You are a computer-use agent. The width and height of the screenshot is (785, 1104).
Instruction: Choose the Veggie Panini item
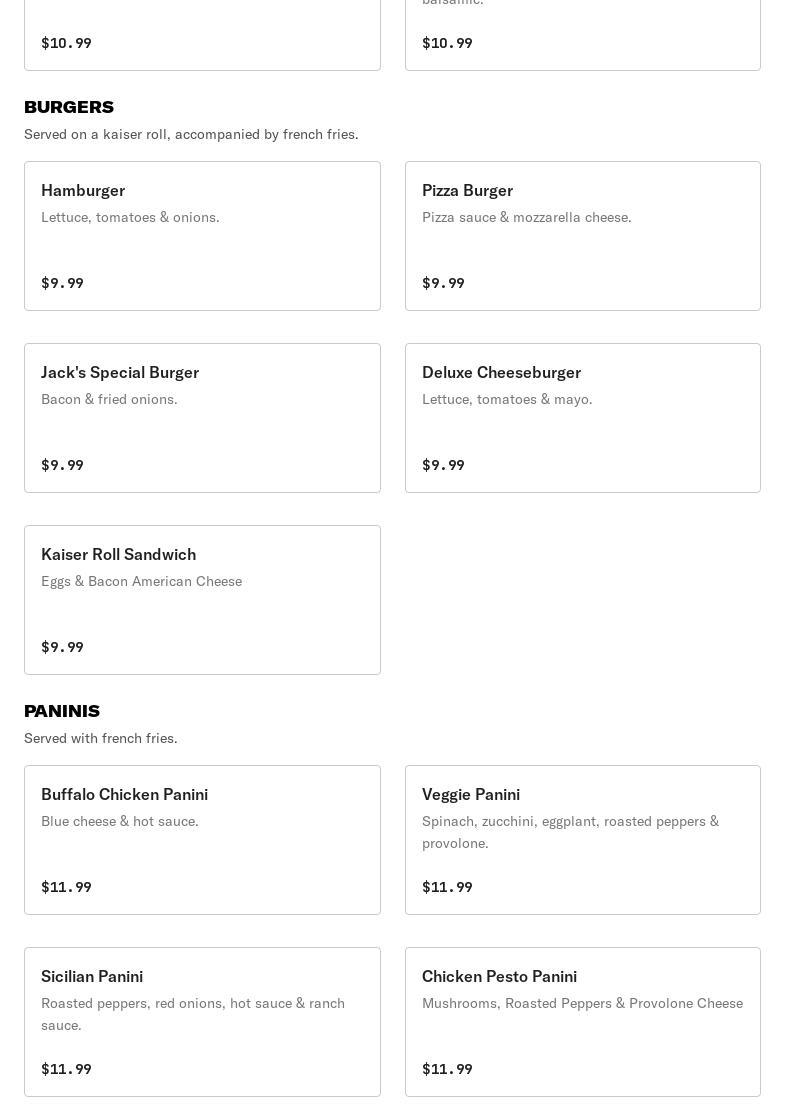click(x=583, y=840)
